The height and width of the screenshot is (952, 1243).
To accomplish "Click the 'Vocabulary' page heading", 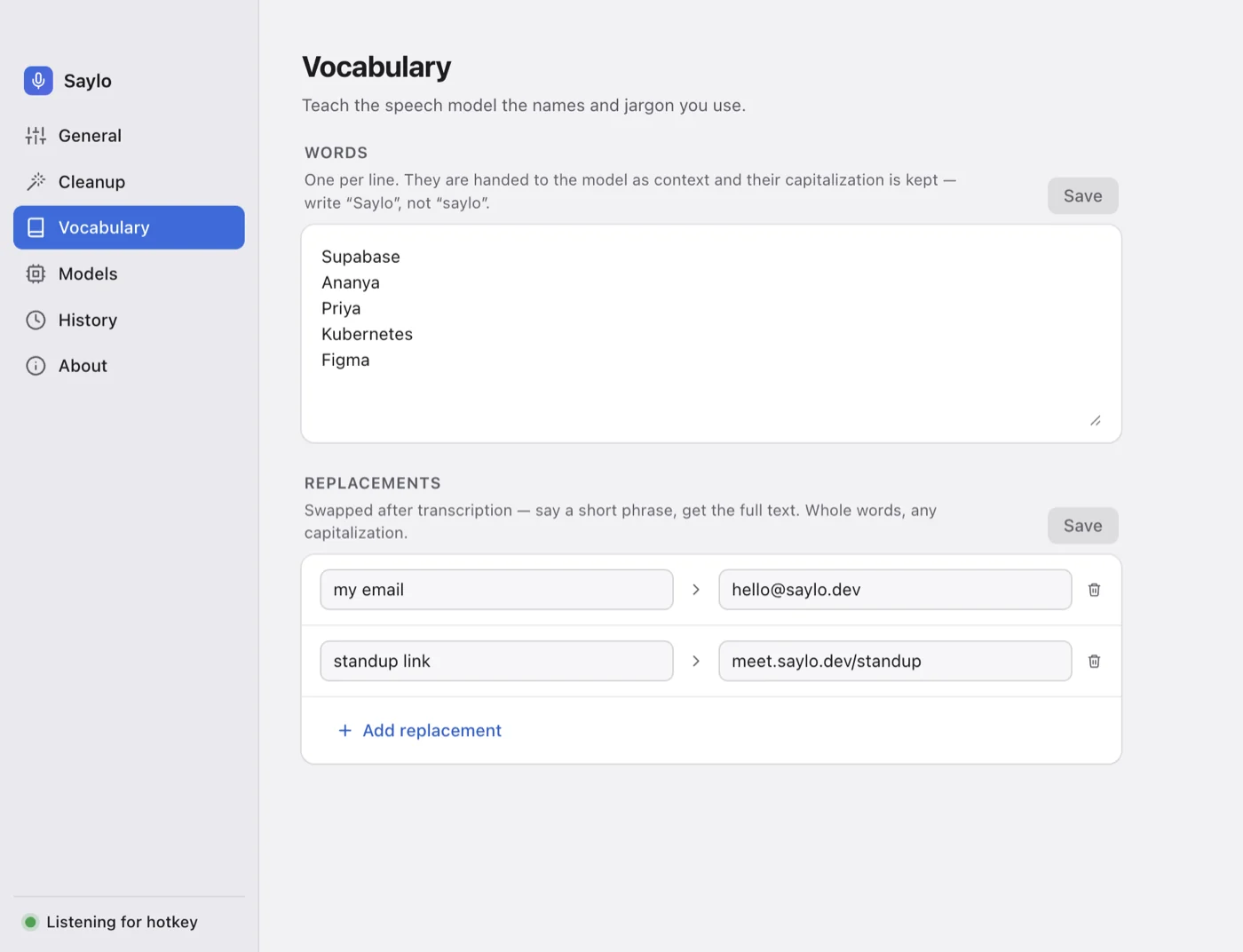I will [376, 67].
